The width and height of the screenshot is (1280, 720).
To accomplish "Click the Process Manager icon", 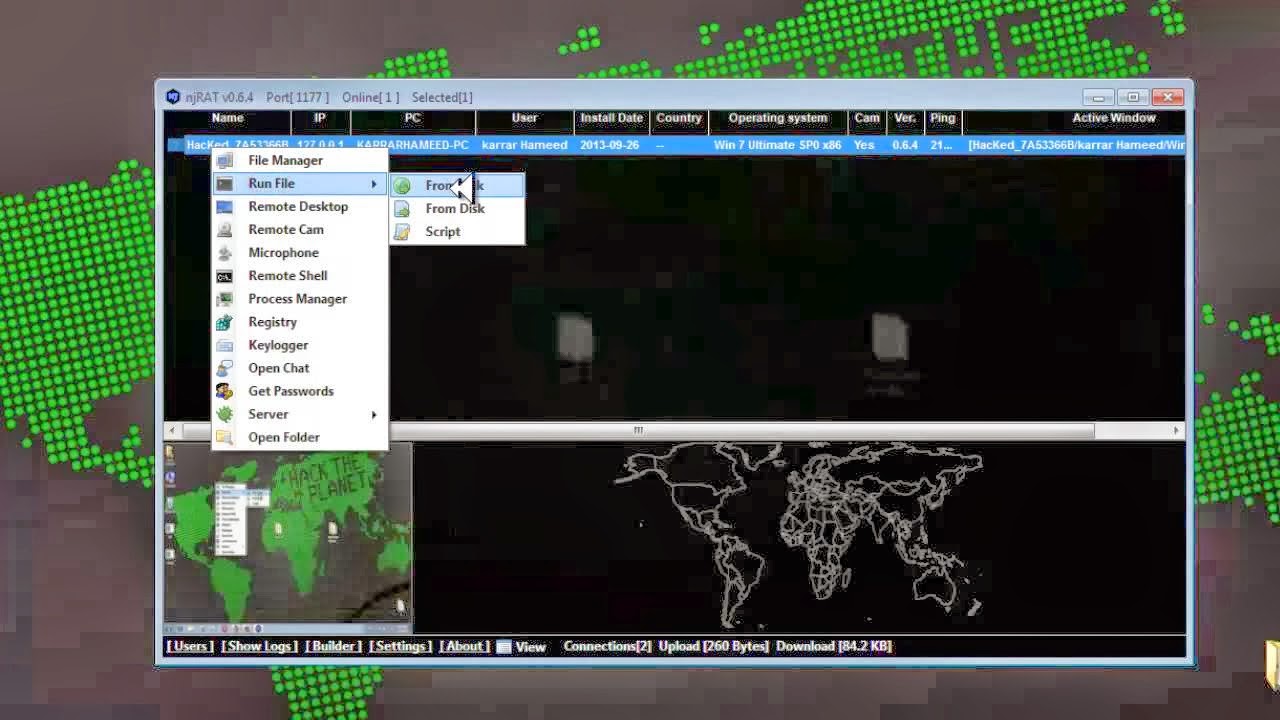I will pyautogui.click(x=225, y=299).
